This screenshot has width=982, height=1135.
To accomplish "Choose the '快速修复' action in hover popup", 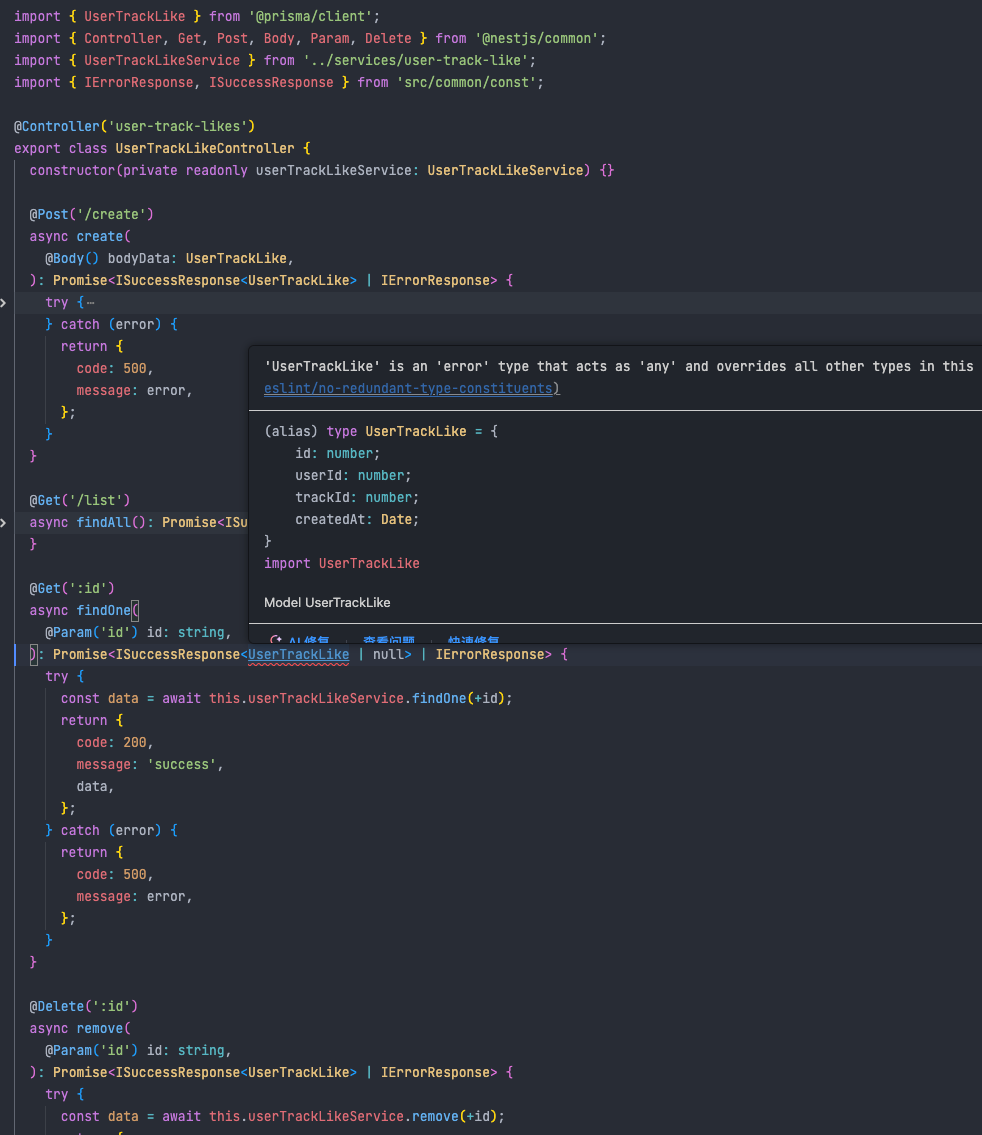I will coord(473,640).
